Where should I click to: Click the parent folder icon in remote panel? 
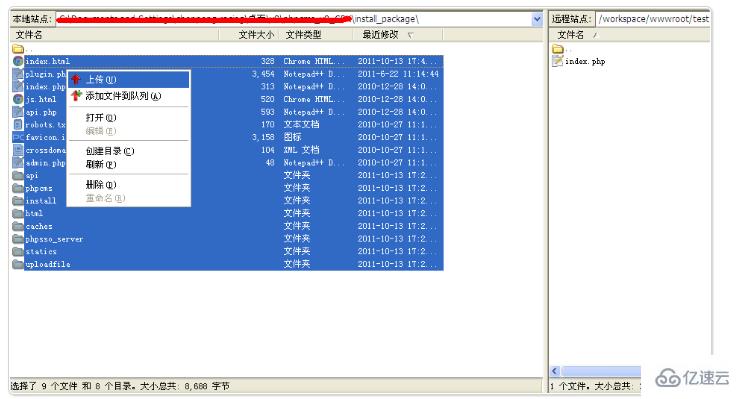(x=558, y=48)
